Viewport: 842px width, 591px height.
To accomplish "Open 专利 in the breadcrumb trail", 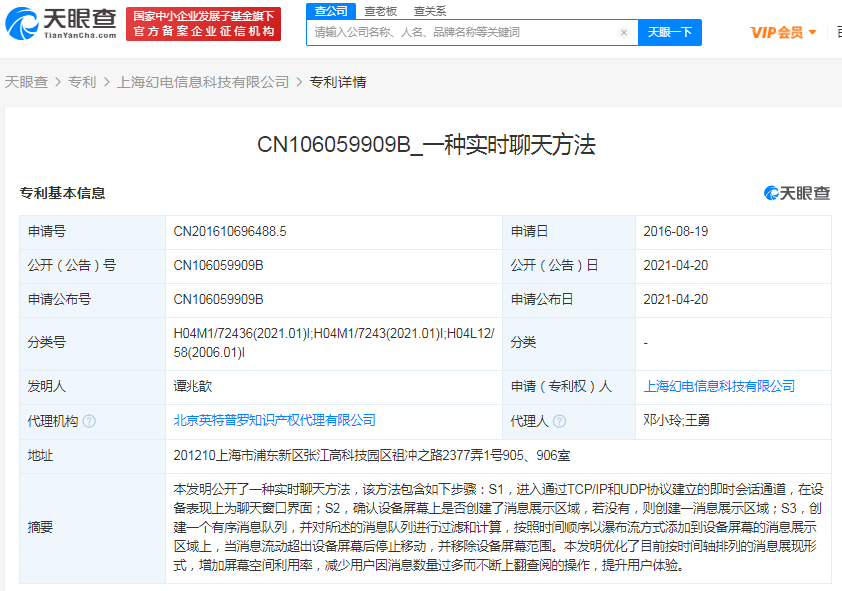I will click(x=82, y=82).
